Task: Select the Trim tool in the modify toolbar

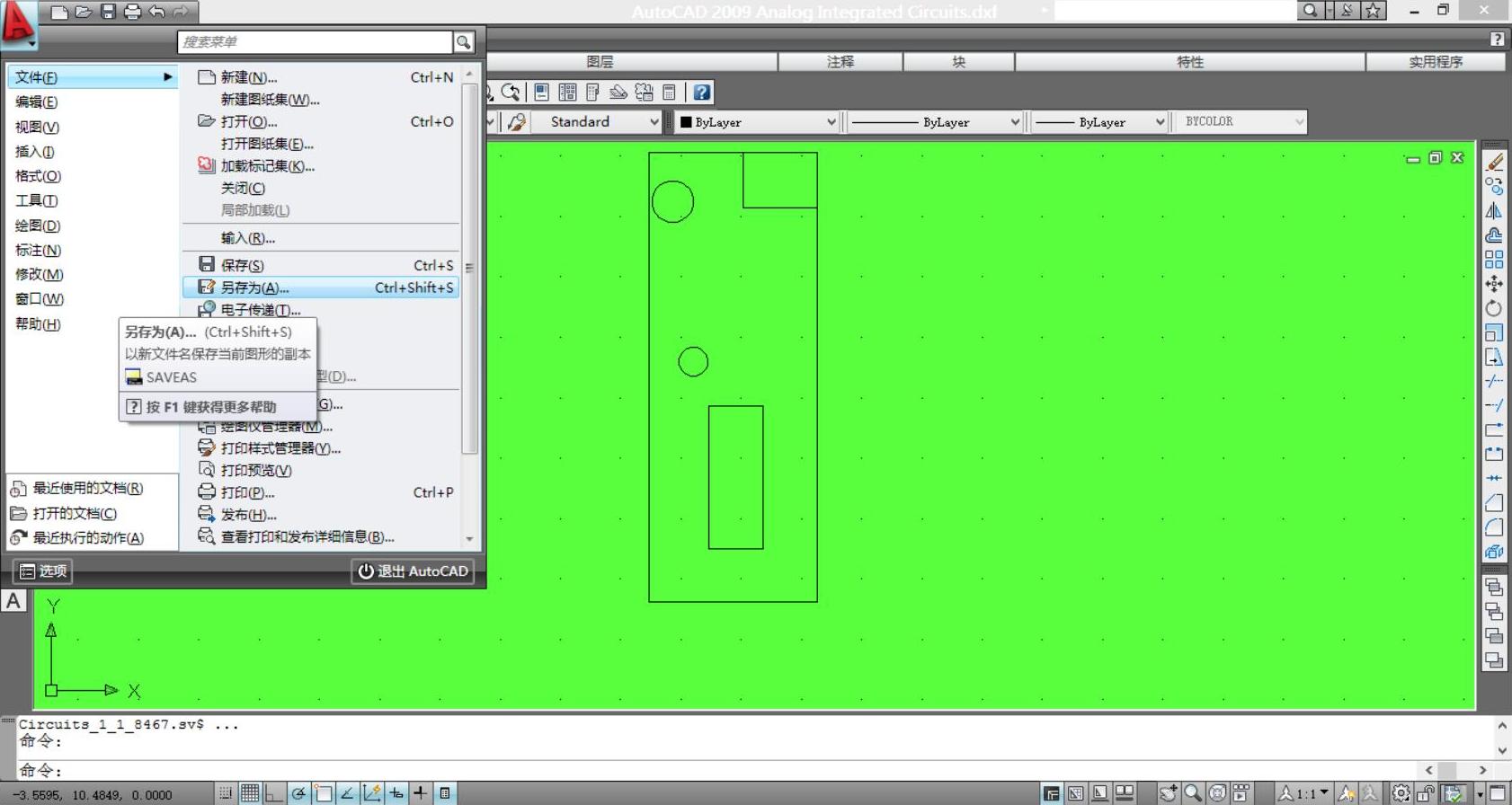Action: point(1494,381)
